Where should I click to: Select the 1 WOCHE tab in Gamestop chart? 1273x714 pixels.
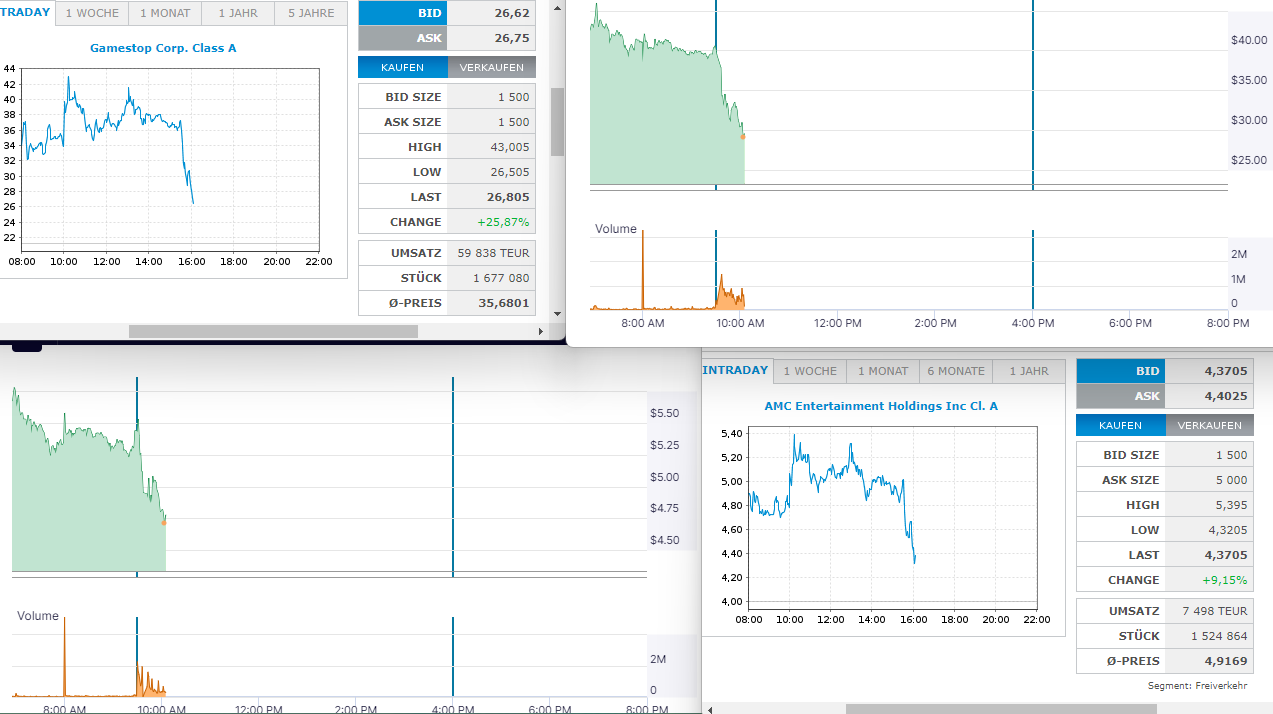93,14
